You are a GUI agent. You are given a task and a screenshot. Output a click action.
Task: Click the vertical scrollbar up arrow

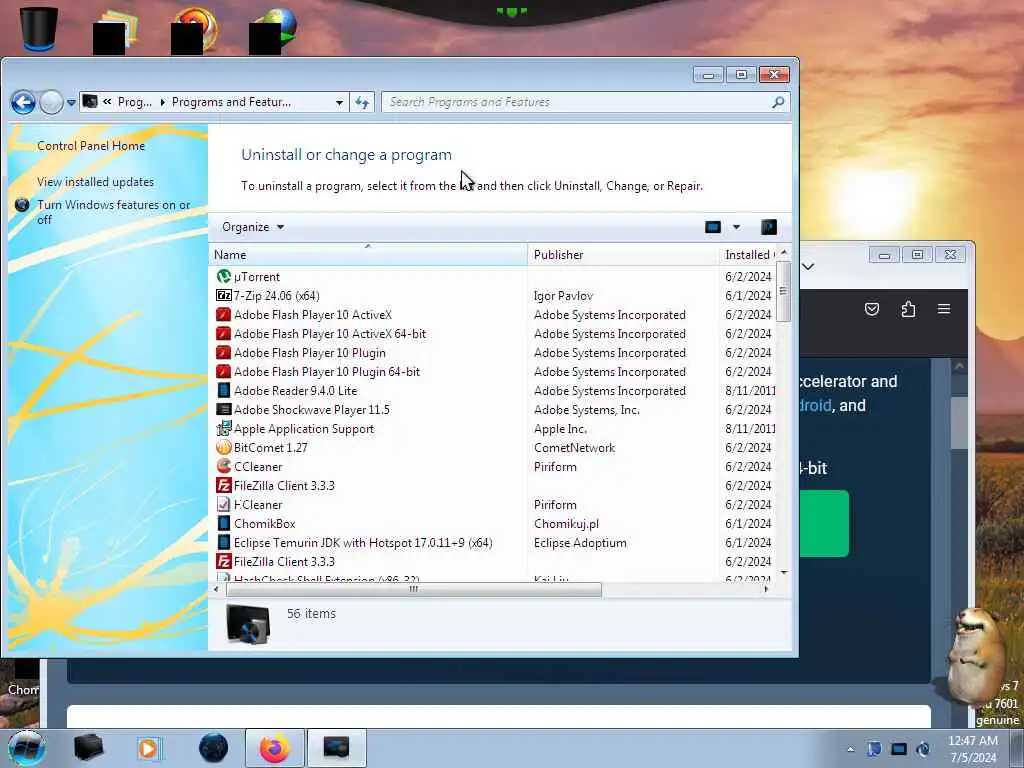784,253
